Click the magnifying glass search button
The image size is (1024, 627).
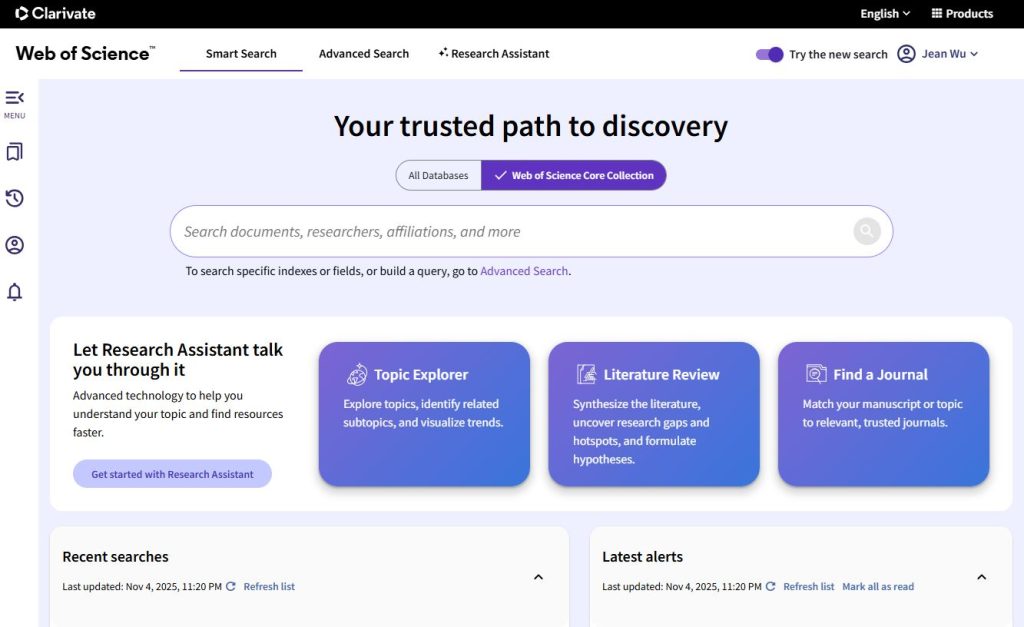(866, 232)
